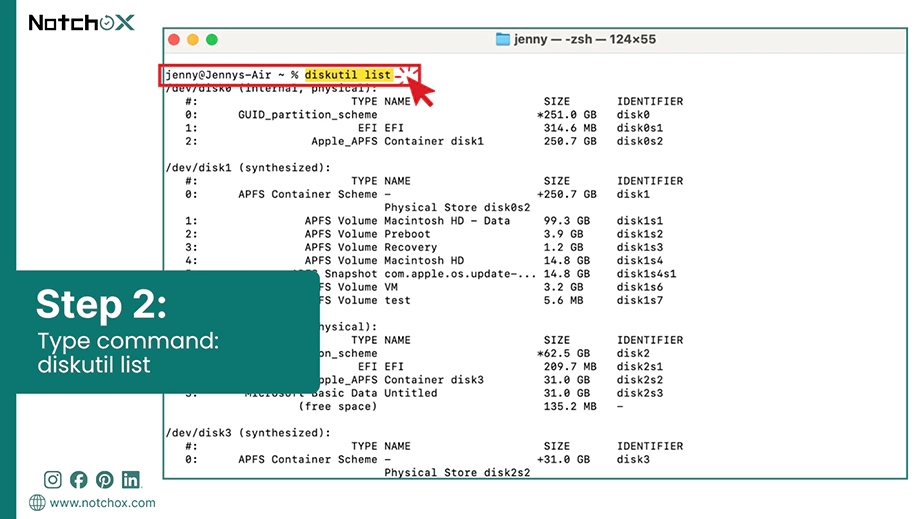Click the yellow minimize window button

193,39
